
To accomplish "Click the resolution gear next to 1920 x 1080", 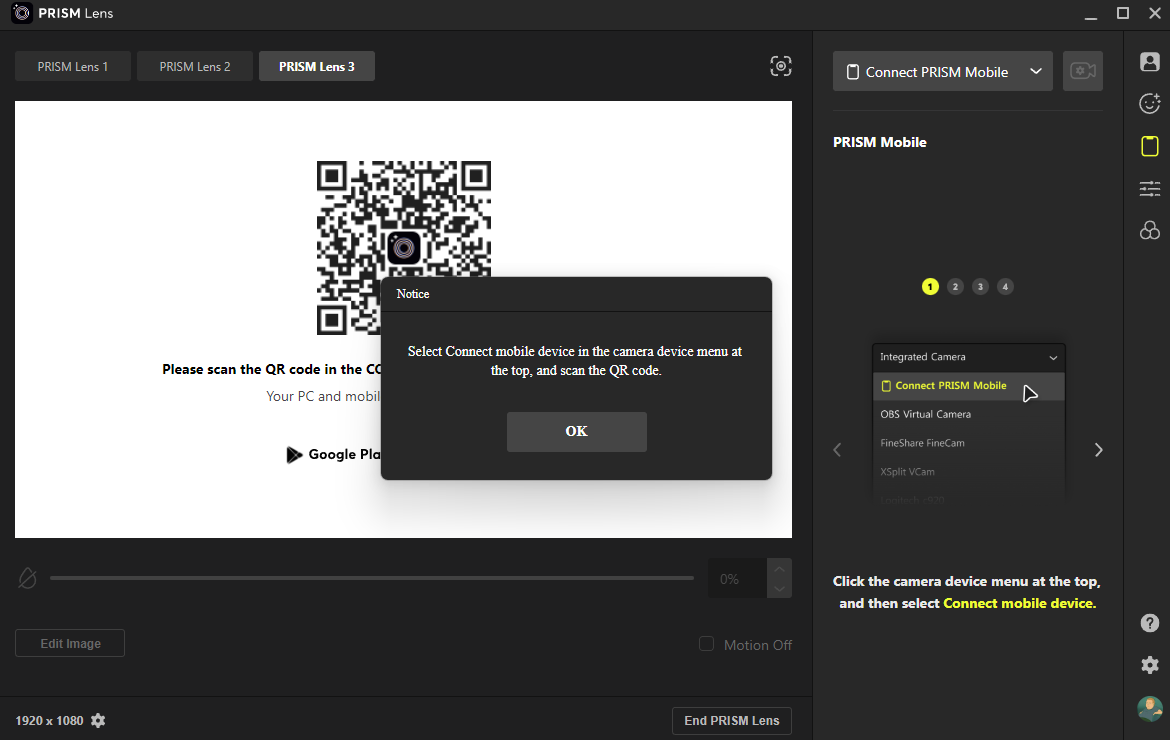I will click(98, 721).
